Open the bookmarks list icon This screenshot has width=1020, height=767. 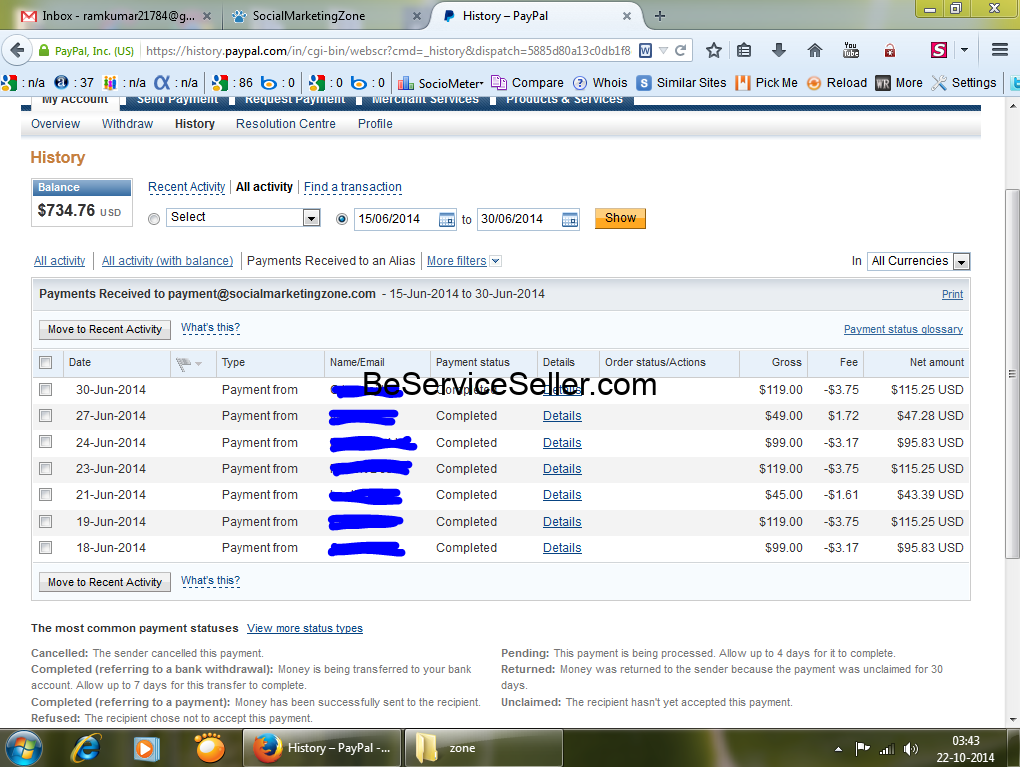coord(744,50)
